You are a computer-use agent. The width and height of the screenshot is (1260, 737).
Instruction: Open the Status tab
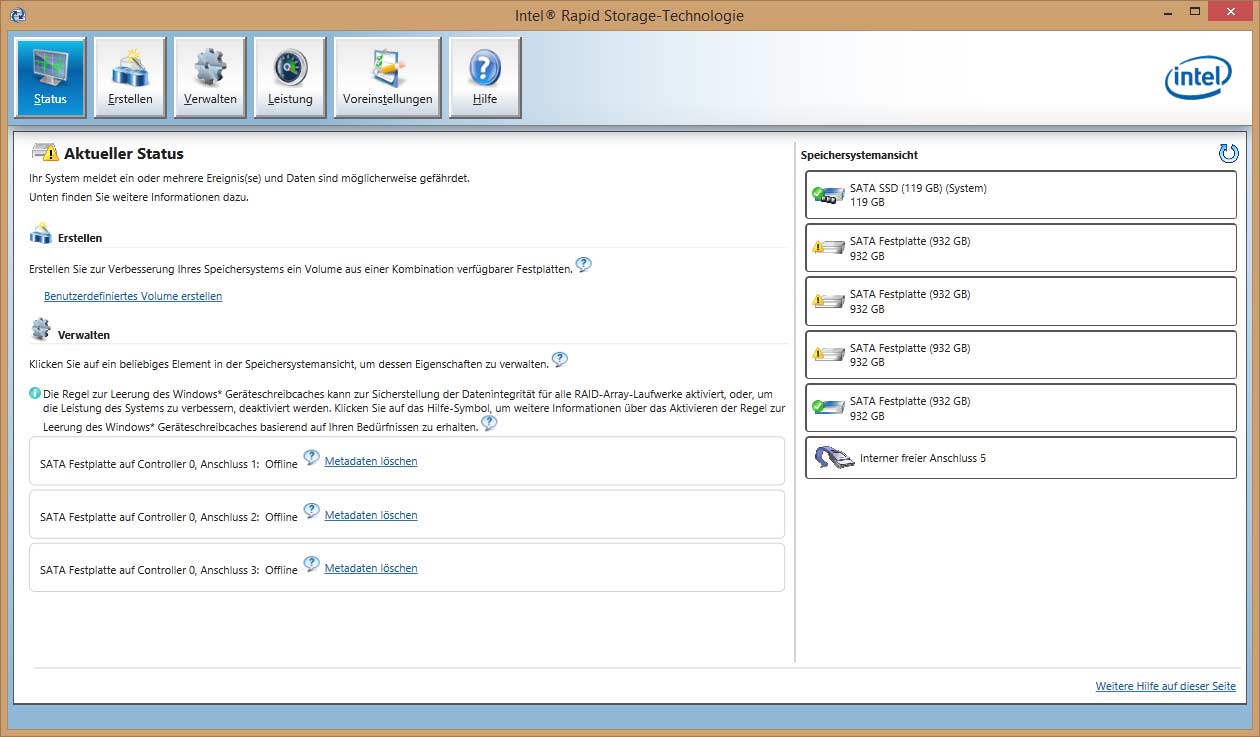[x=50, y=78]
